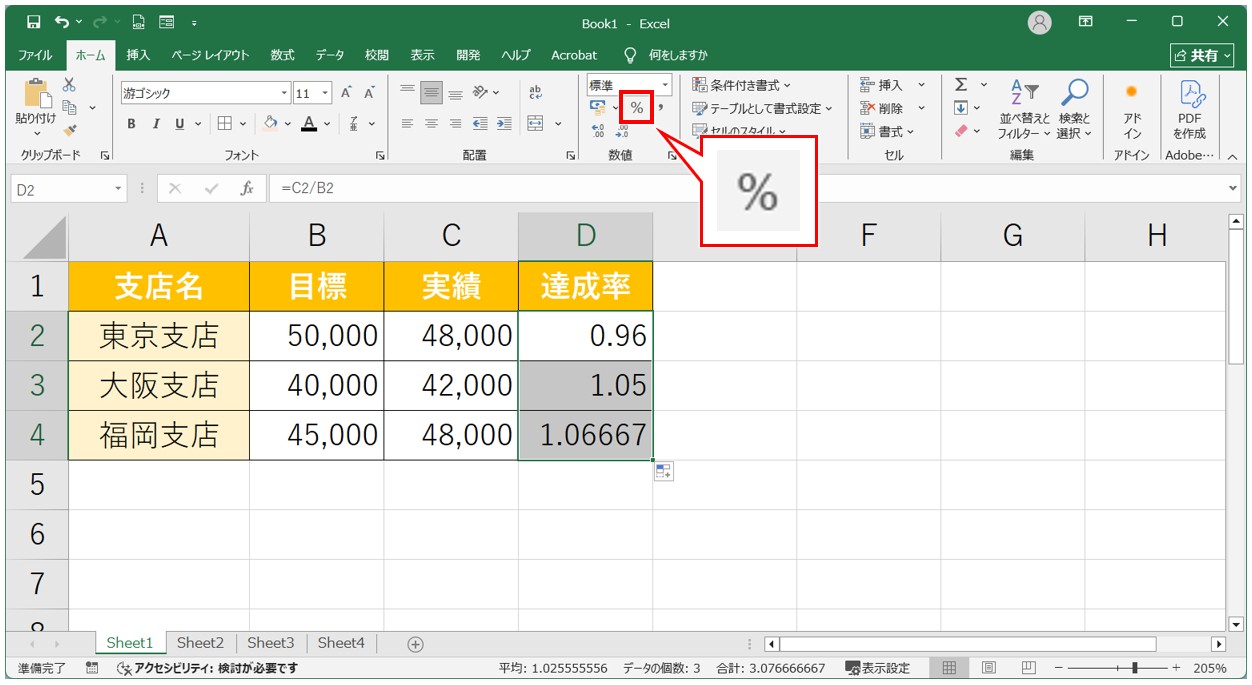Open number format dropdown showing 標準
Viewport: 1252px width, 685px height.
click(665, 86)
